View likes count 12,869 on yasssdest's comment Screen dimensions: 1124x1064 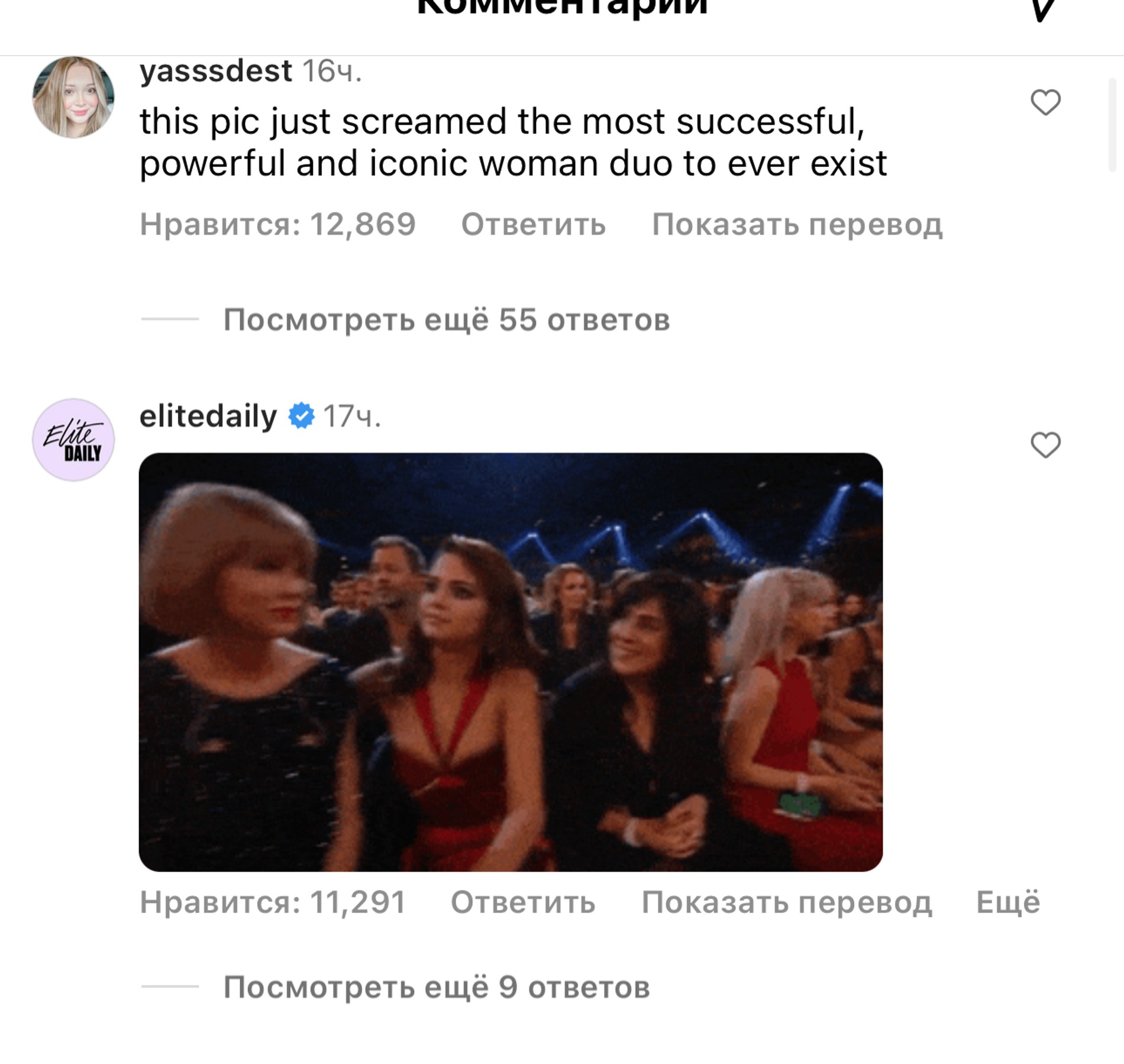pos(277,224)
